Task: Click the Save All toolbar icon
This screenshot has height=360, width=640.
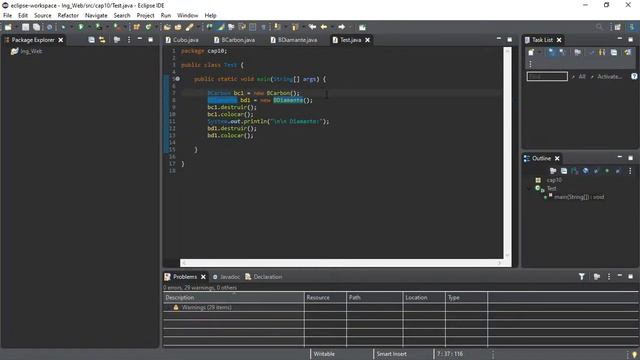Action: pos(36,27)
